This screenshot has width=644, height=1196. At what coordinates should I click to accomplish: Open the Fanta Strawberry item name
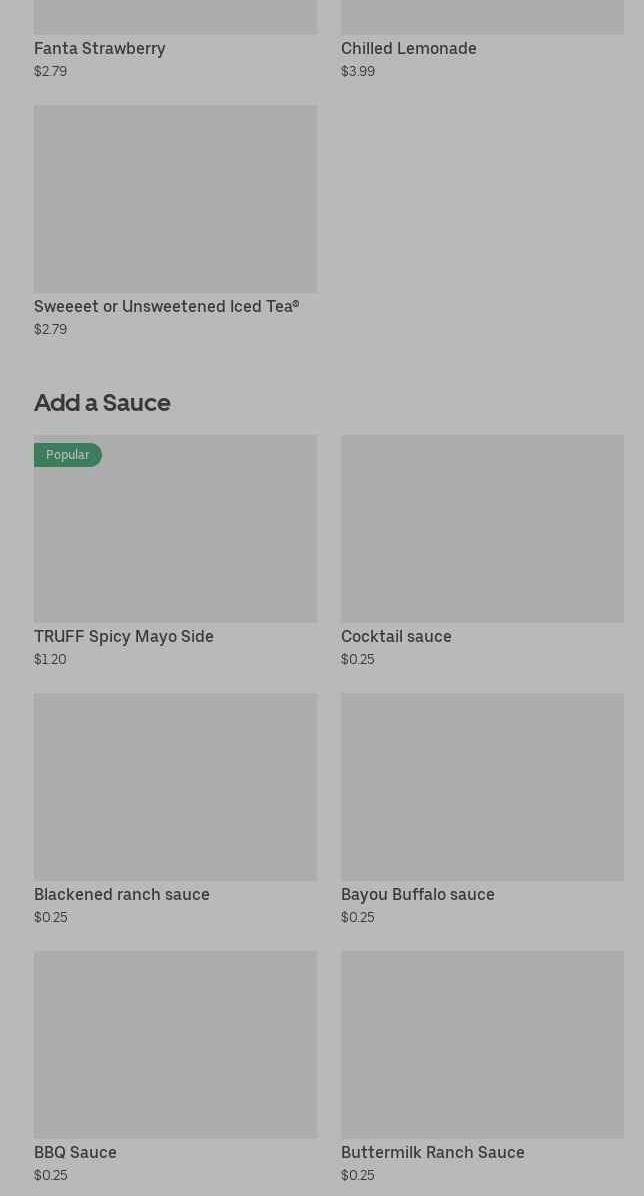(x=100, y=48)
